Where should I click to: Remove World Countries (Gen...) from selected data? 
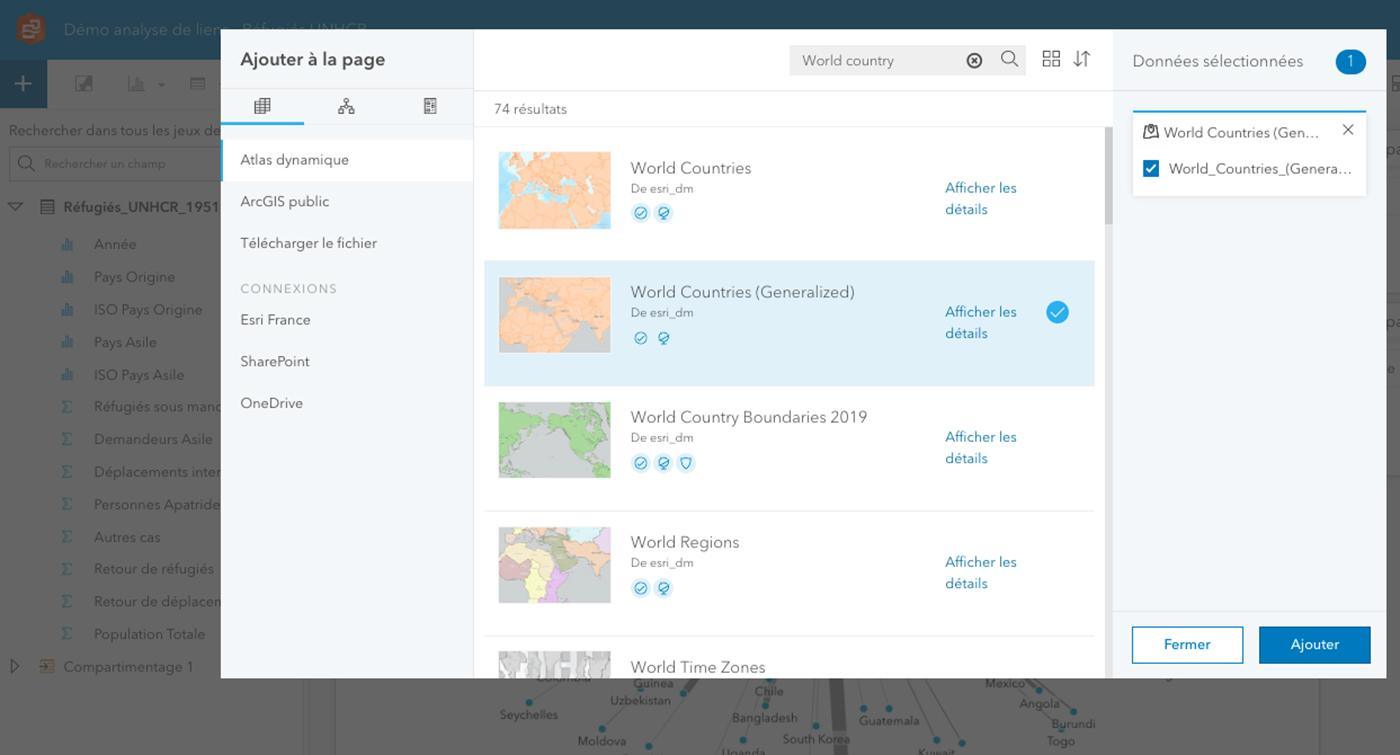(x=1348, y=130)
